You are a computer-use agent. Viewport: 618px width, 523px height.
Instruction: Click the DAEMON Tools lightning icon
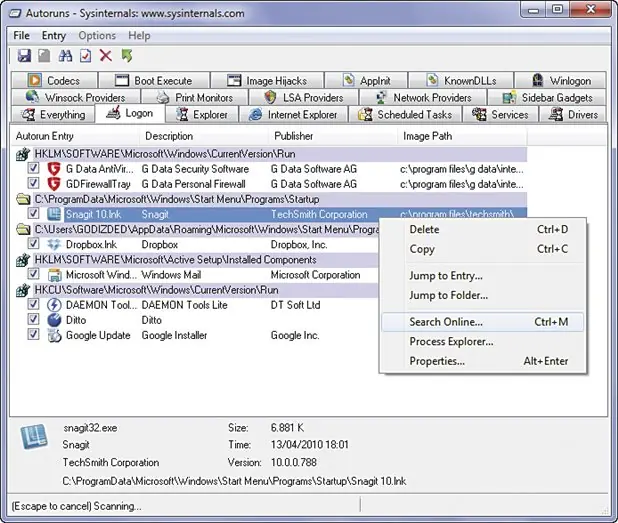(54, 305)
